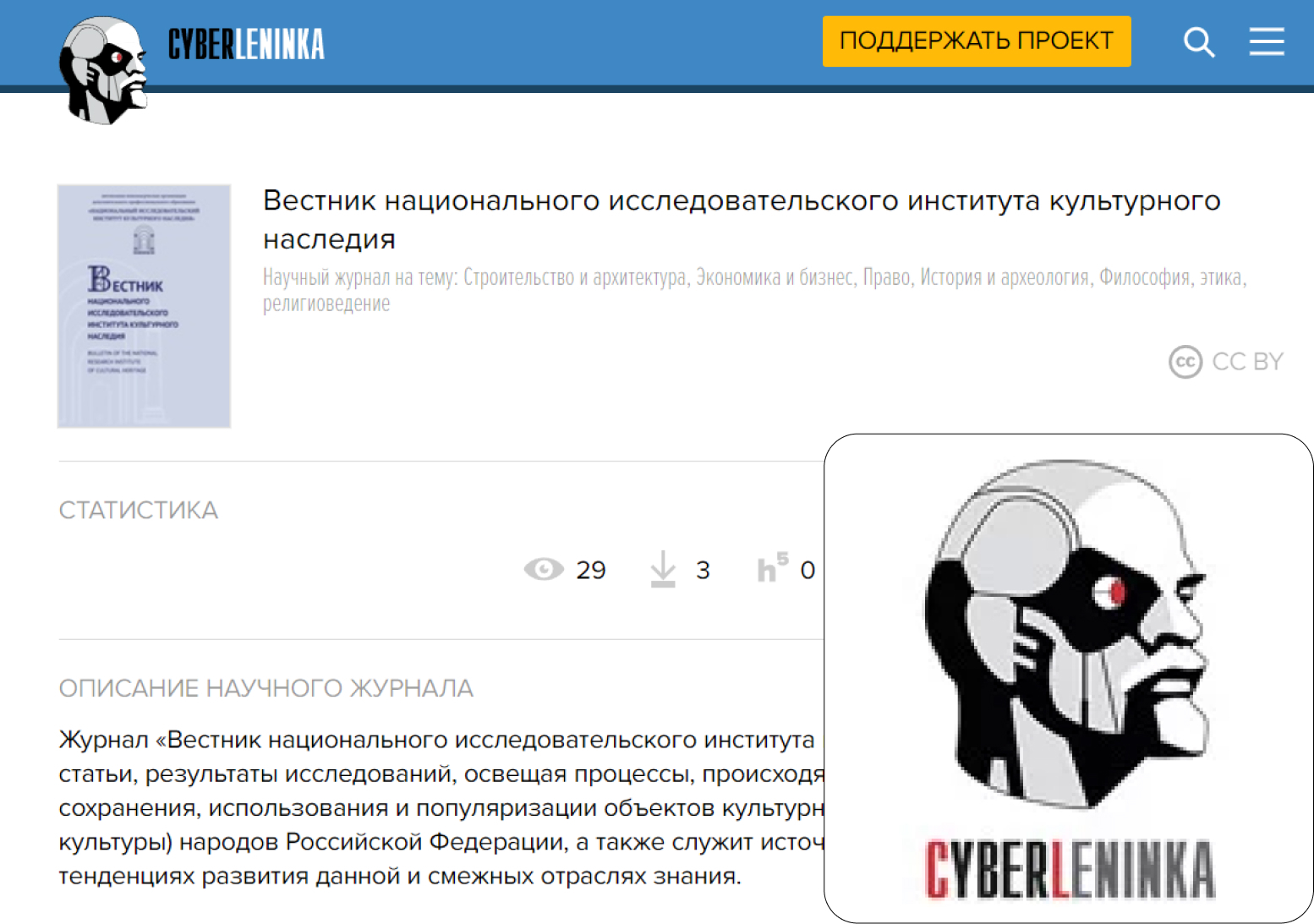
Task: Click the views count 29
Action: (591, 571)
